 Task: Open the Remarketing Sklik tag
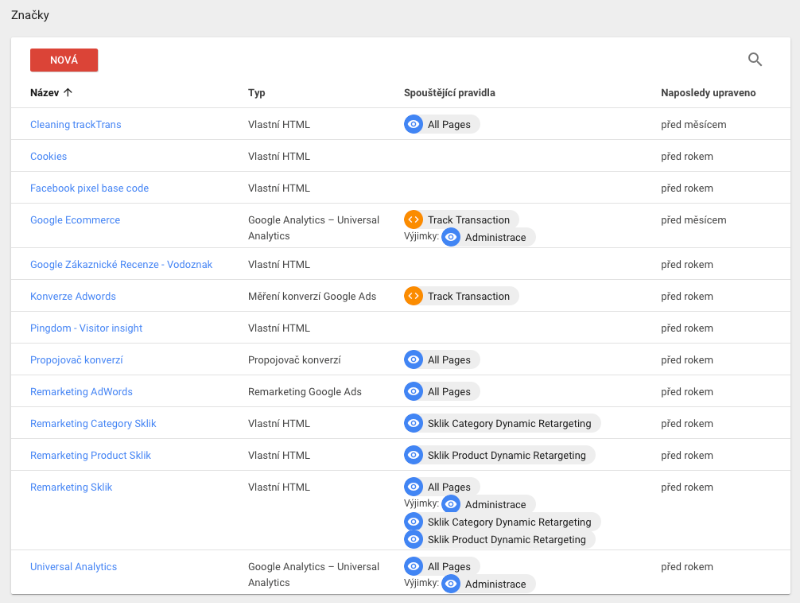click(71, 487)
